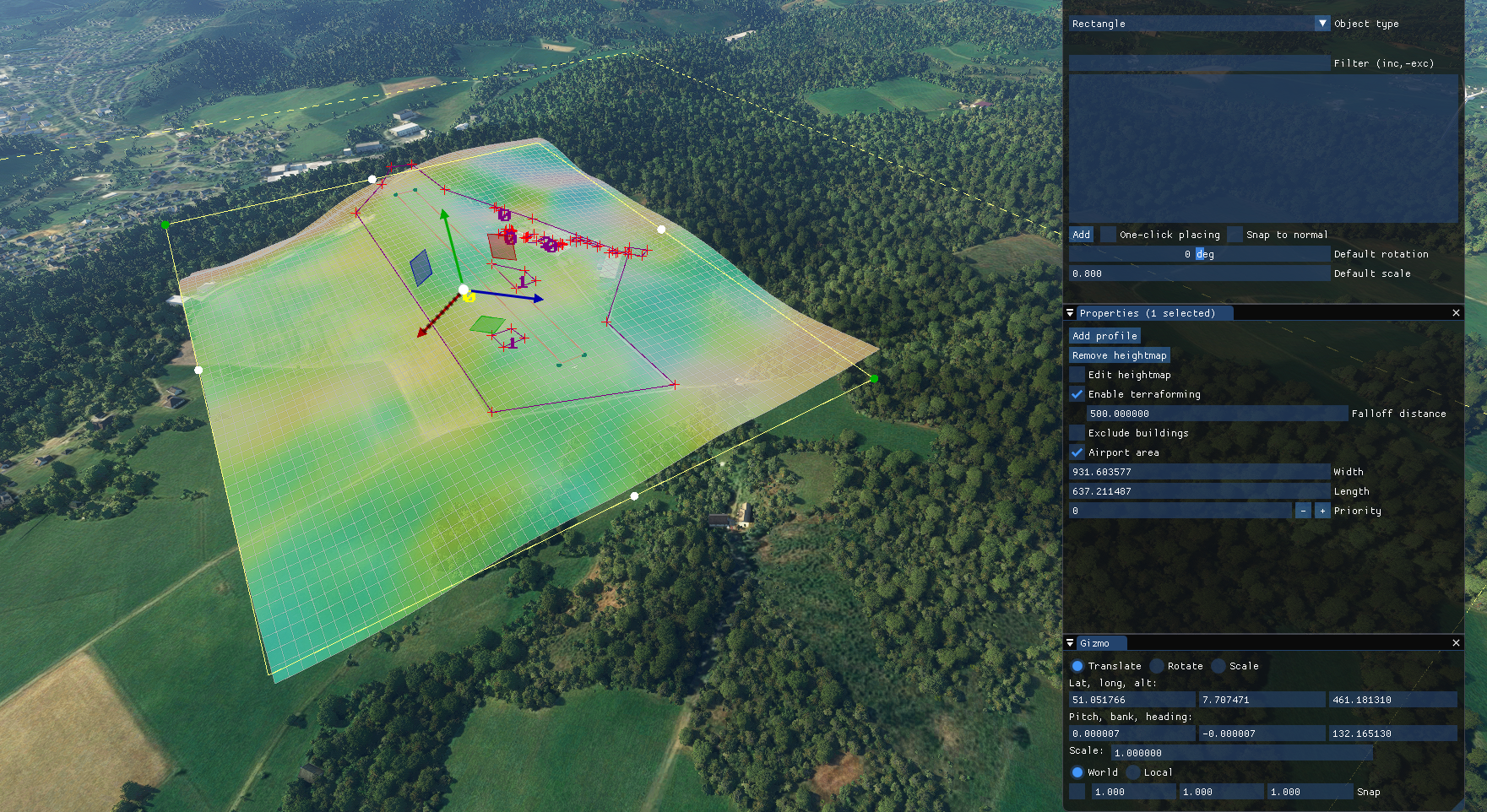
Task: Select the Gizmo tab
Action: pyautogui.click(x=1101, y=643)
